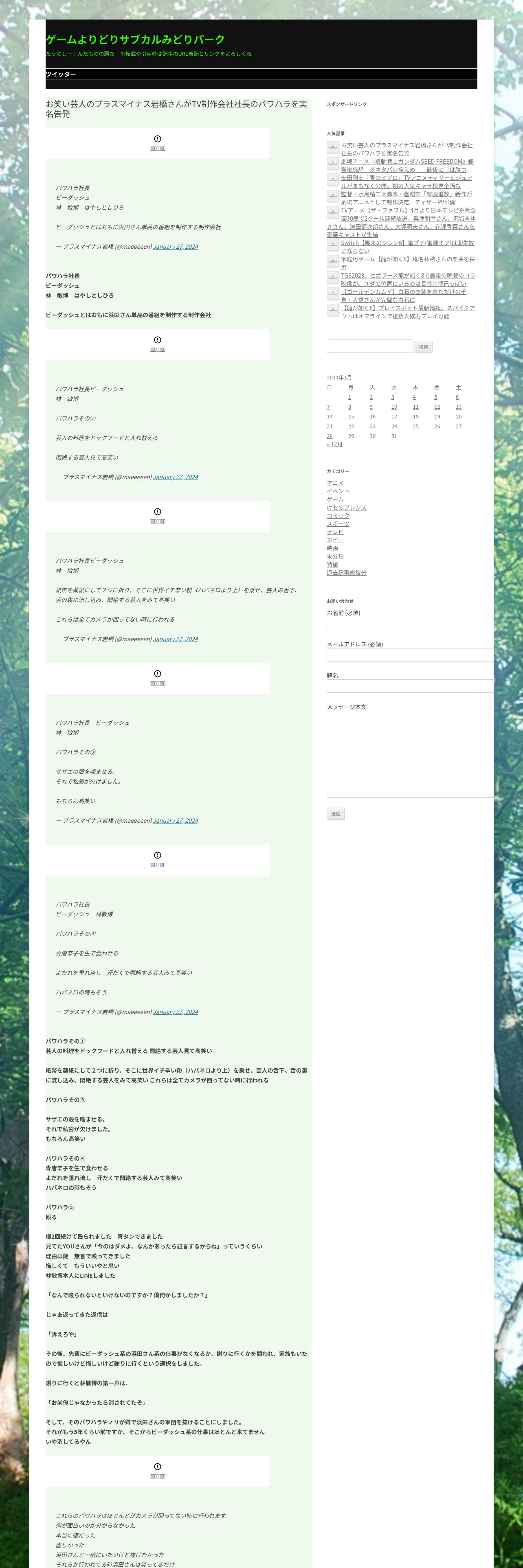This screenshot has width=523, height=1568.
Task: Open the TGS2023 セガブース article link
Action: click(x=408, y=280)
